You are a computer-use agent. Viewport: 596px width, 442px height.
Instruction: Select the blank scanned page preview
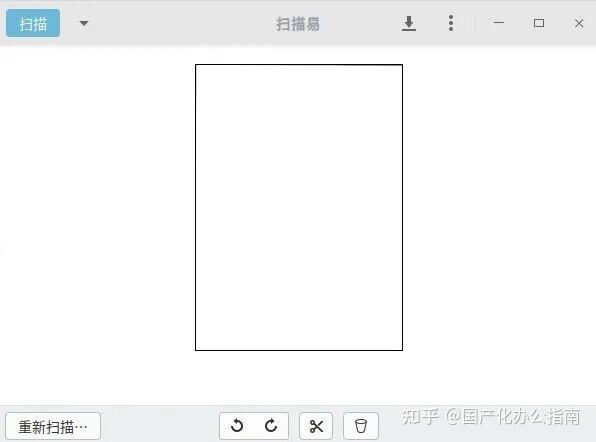point(299,208)
